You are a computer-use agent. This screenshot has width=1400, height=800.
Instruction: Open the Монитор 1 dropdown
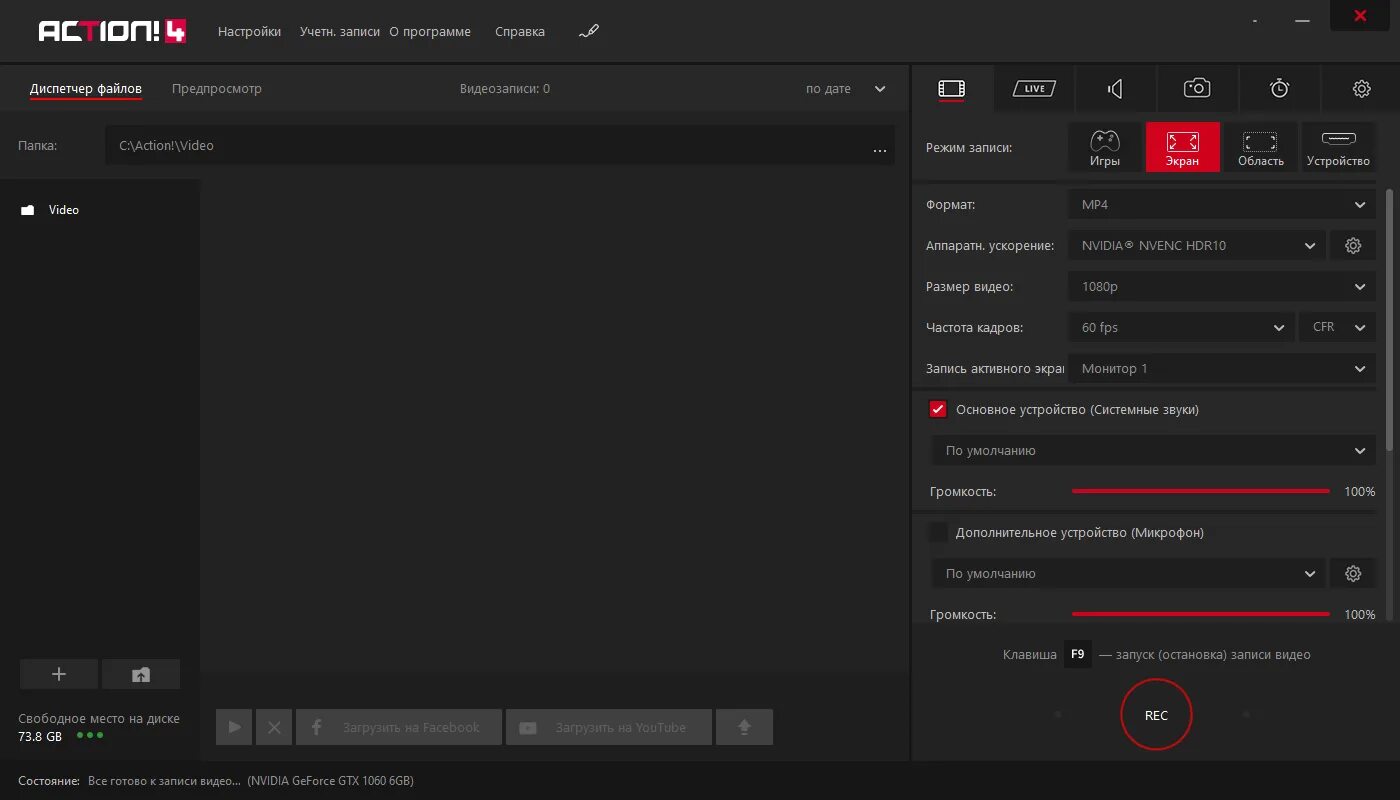click(x=1222, y=368)
